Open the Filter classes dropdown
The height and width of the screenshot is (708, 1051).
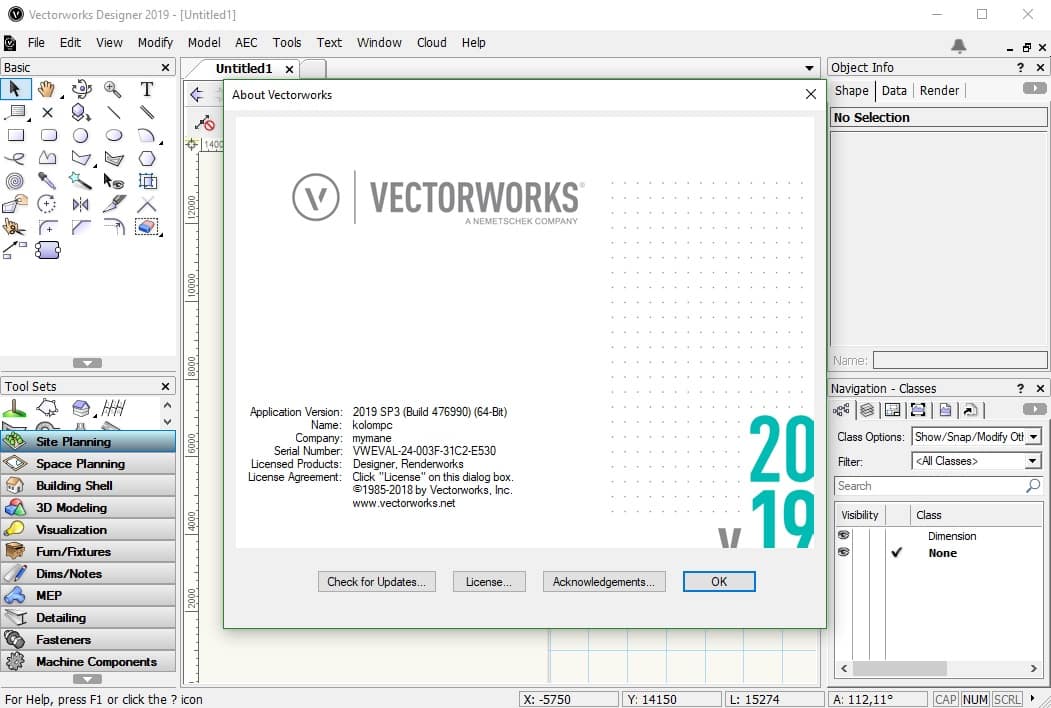1033,461
